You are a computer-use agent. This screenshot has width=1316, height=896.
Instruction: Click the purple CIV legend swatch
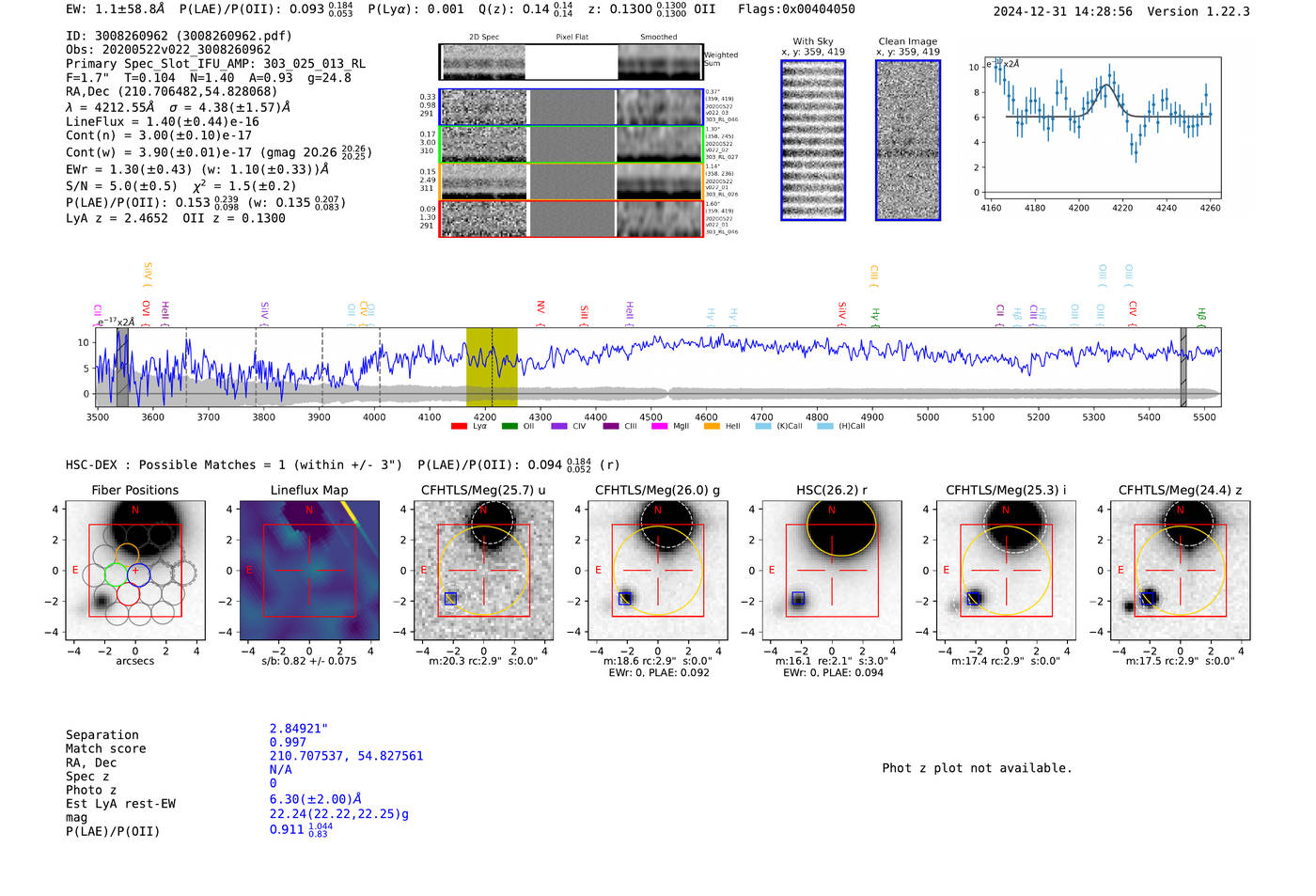click(559, 426)
